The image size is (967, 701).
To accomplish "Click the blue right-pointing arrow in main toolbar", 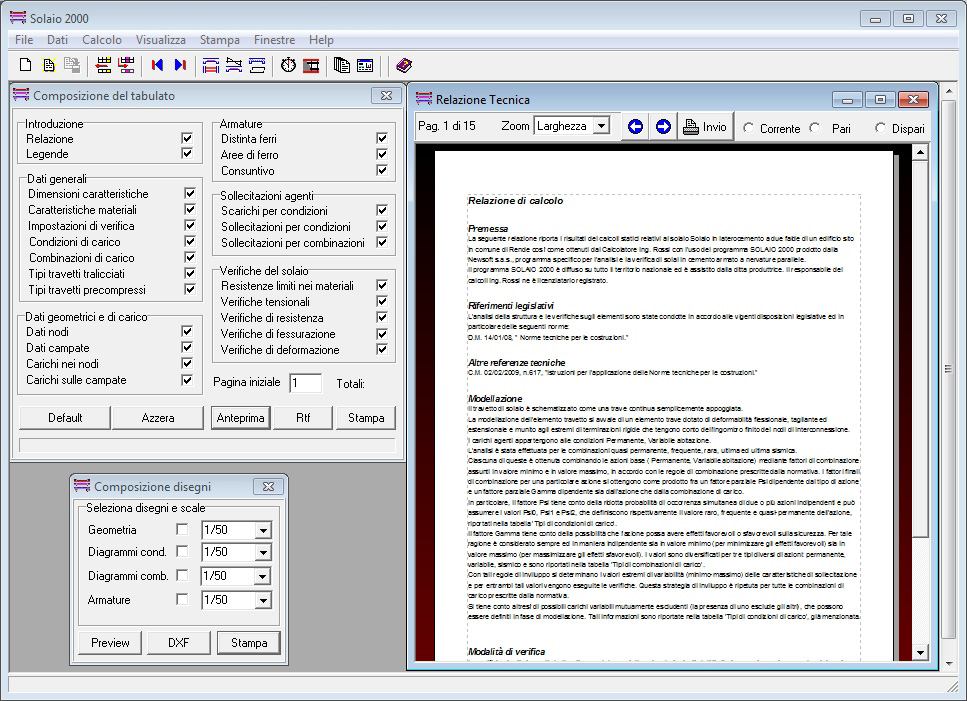I will point(180,65).
